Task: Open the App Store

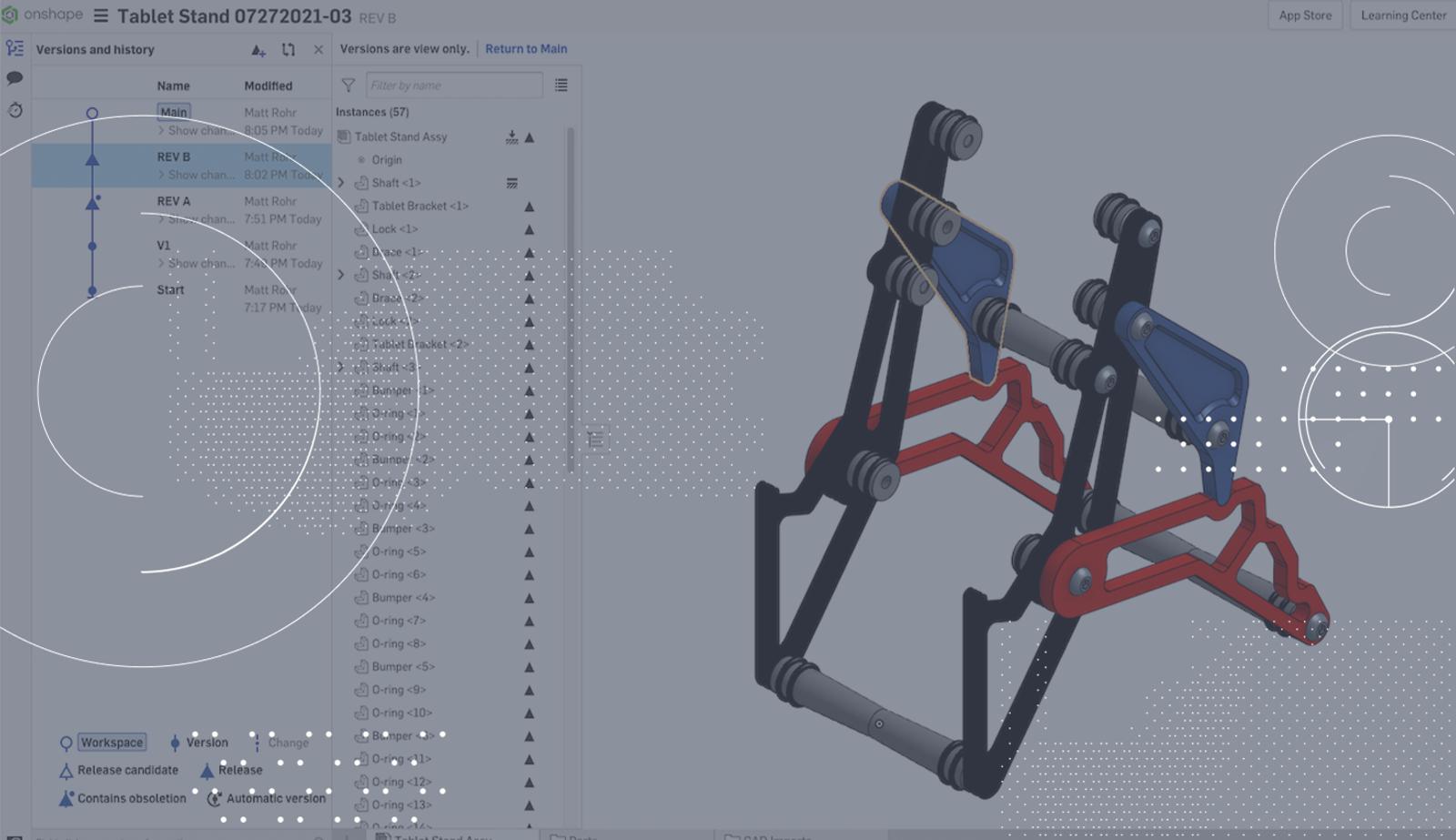Action: click(1305, 15)
